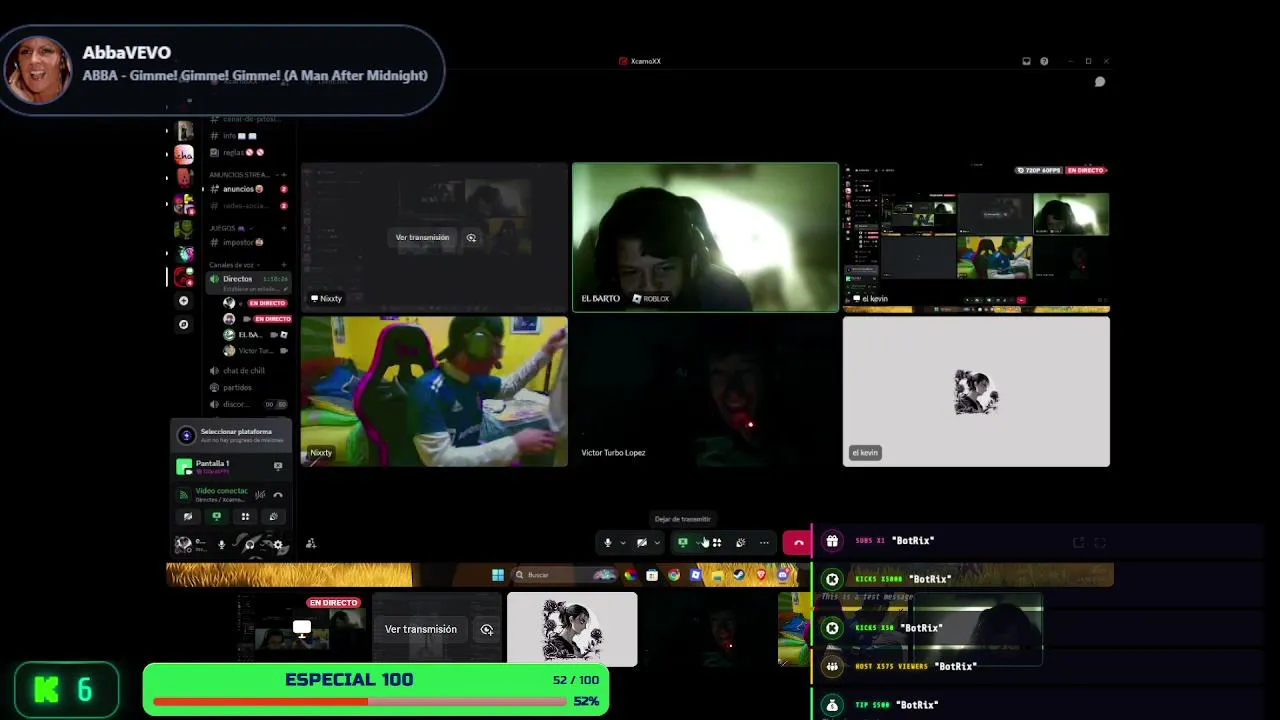The height and width of the screenshot is (720, 1280).
Task: Turn on the camera in the call bar
Action: pyautogui.click(x=641, y=543)
